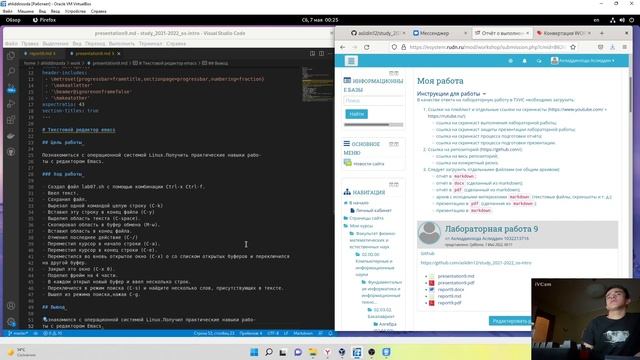The height and width of the screenshot is (360, 640).
Task: Click the Firefox back arrow
Action: [342, 47]
